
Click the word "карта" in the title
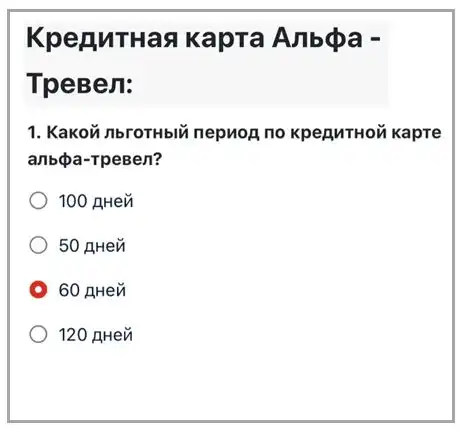(x=225, y=40)
